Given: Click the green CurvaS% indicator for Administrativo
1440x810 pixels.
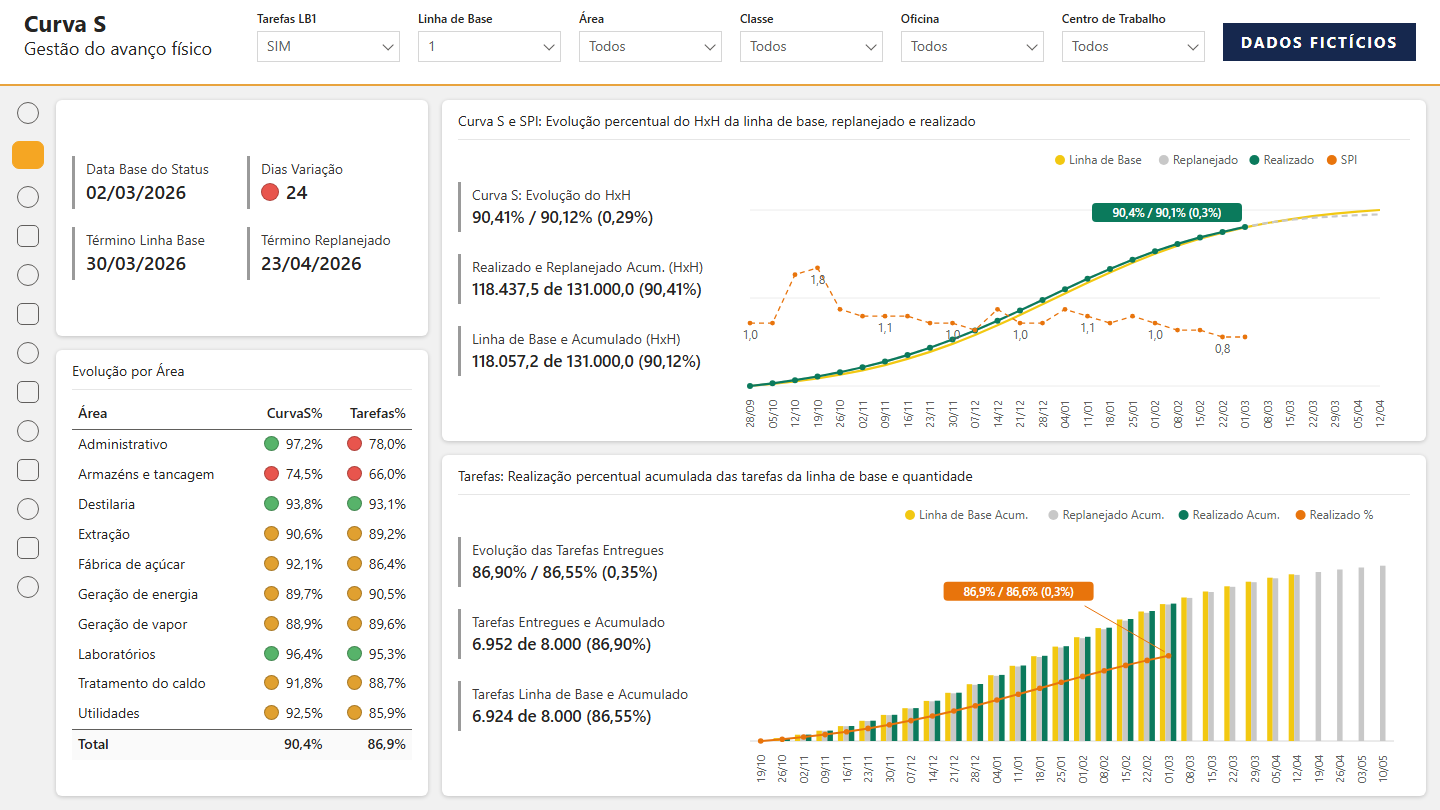Looking at the screenshot, I should [x=271, y=444].
